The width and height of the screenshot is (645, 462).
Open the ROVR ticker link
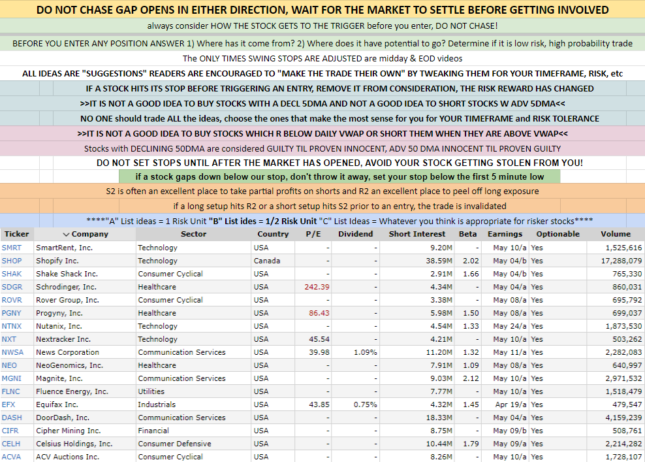coord(12,300)
